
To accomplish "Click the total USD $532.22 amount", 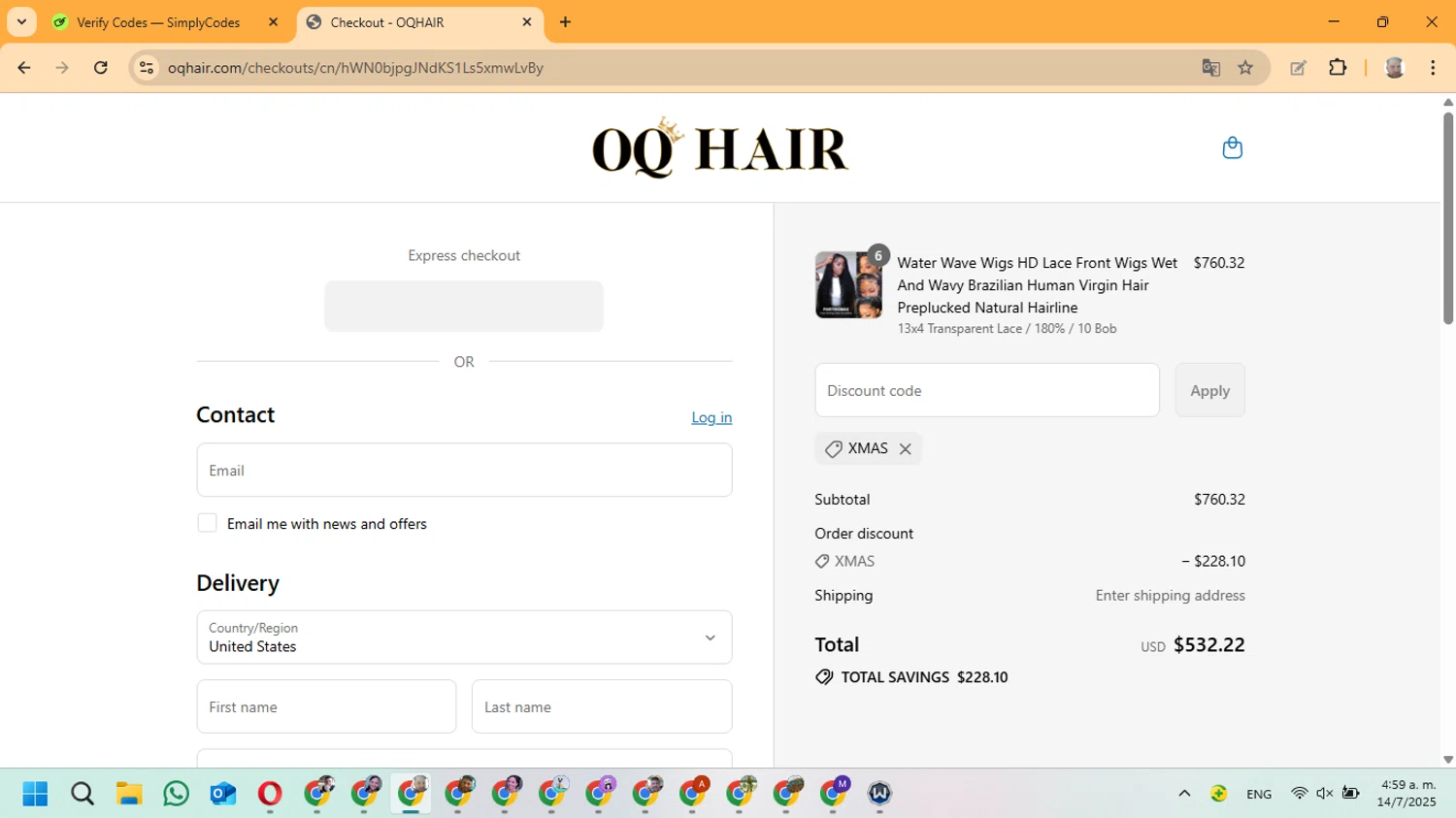I will pos(1192,645).
